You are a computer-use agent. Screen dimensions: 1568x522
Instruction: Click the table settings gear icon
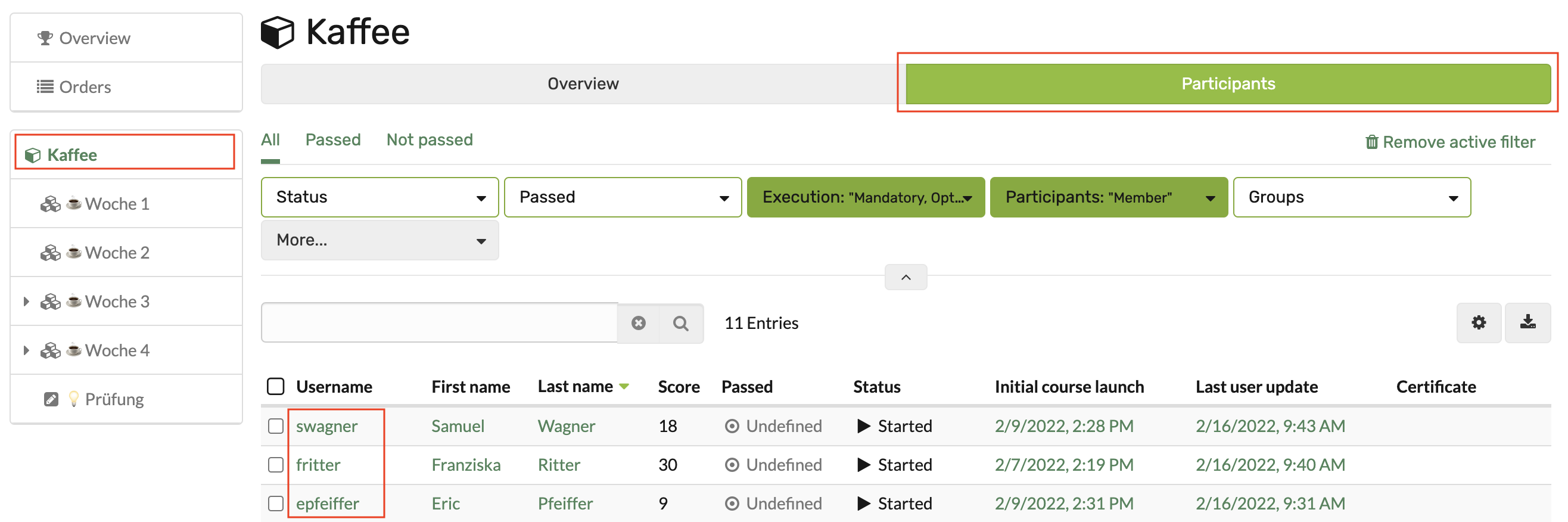[x=1478, y=323]
